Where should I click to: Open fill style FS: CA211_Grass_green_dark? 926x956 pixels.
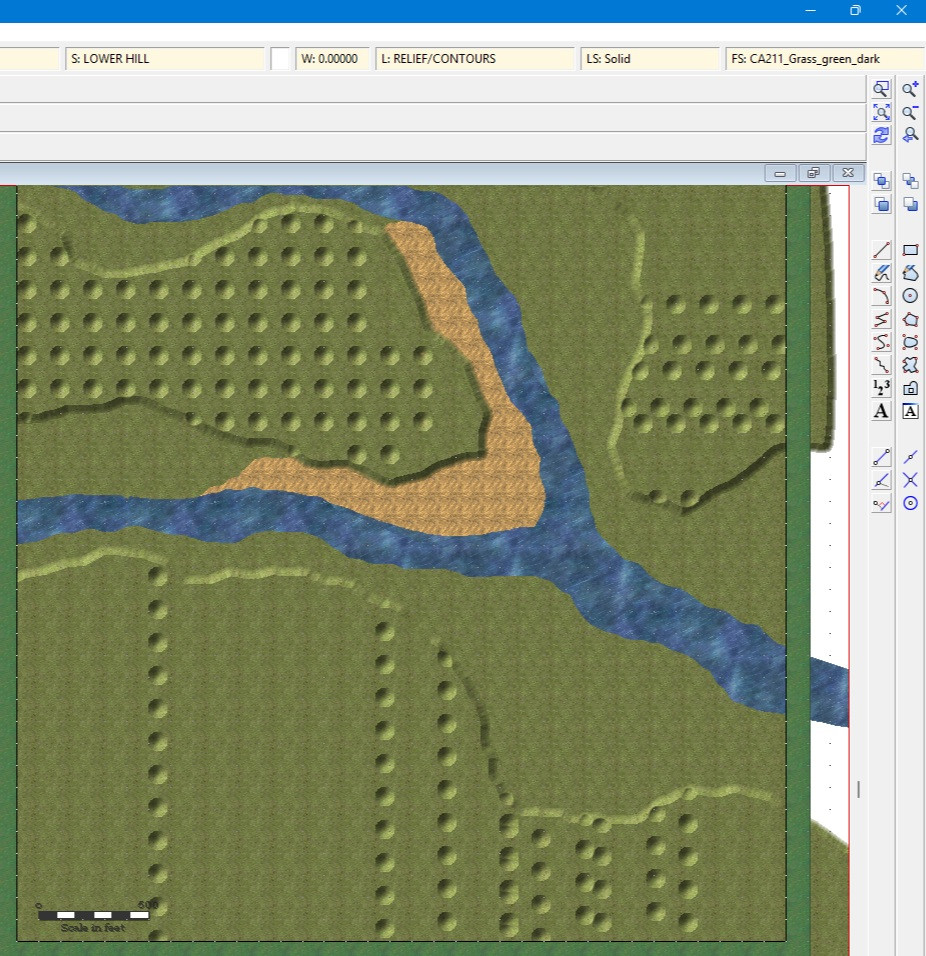(x=823, y=59)
